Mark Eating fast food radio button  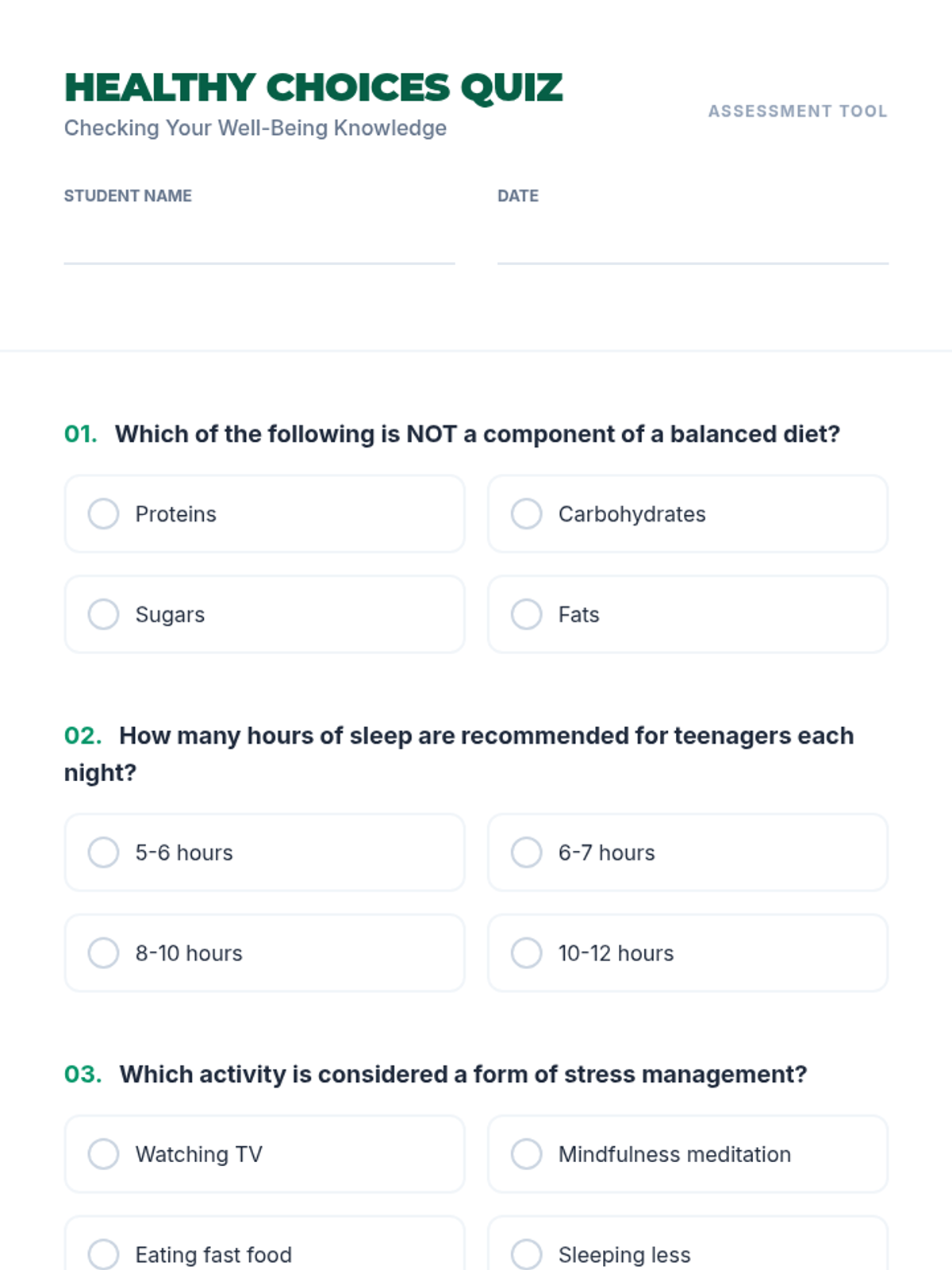pyautogui.click(x=103, y=1254)
